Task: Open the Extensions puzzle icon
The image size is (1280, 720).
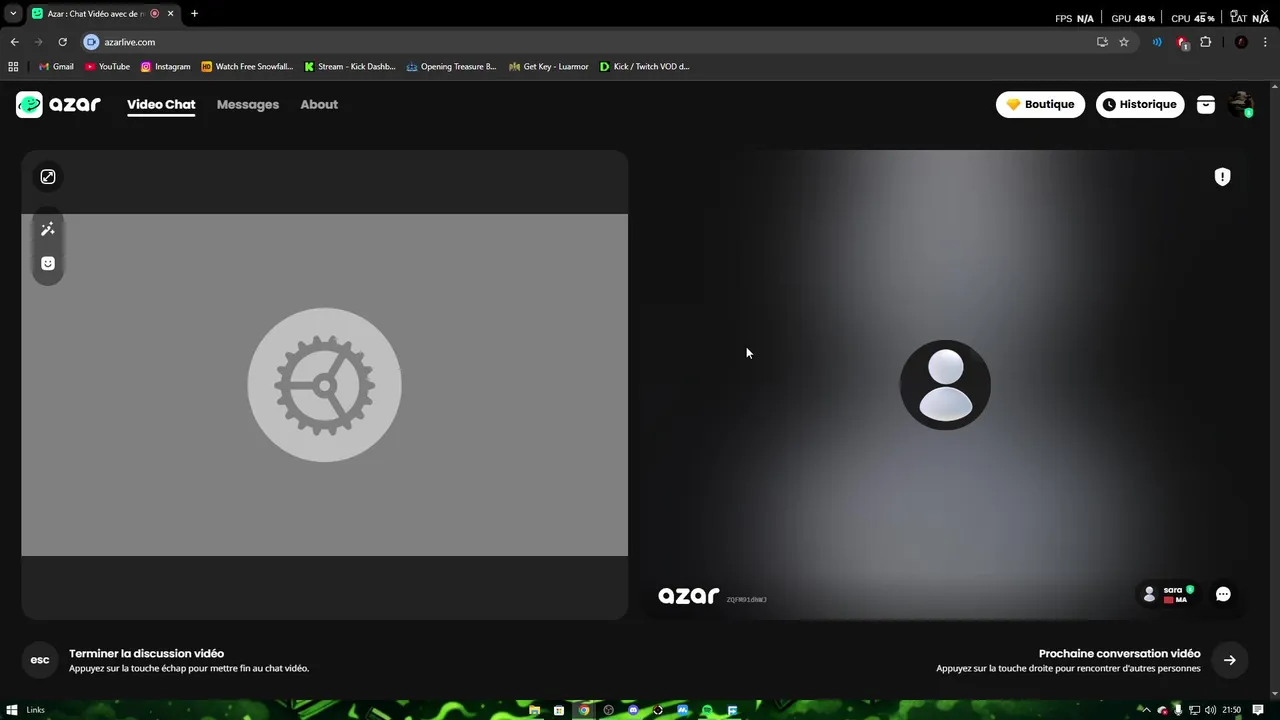Action: pyautogui.click(x=1205, y=42)
